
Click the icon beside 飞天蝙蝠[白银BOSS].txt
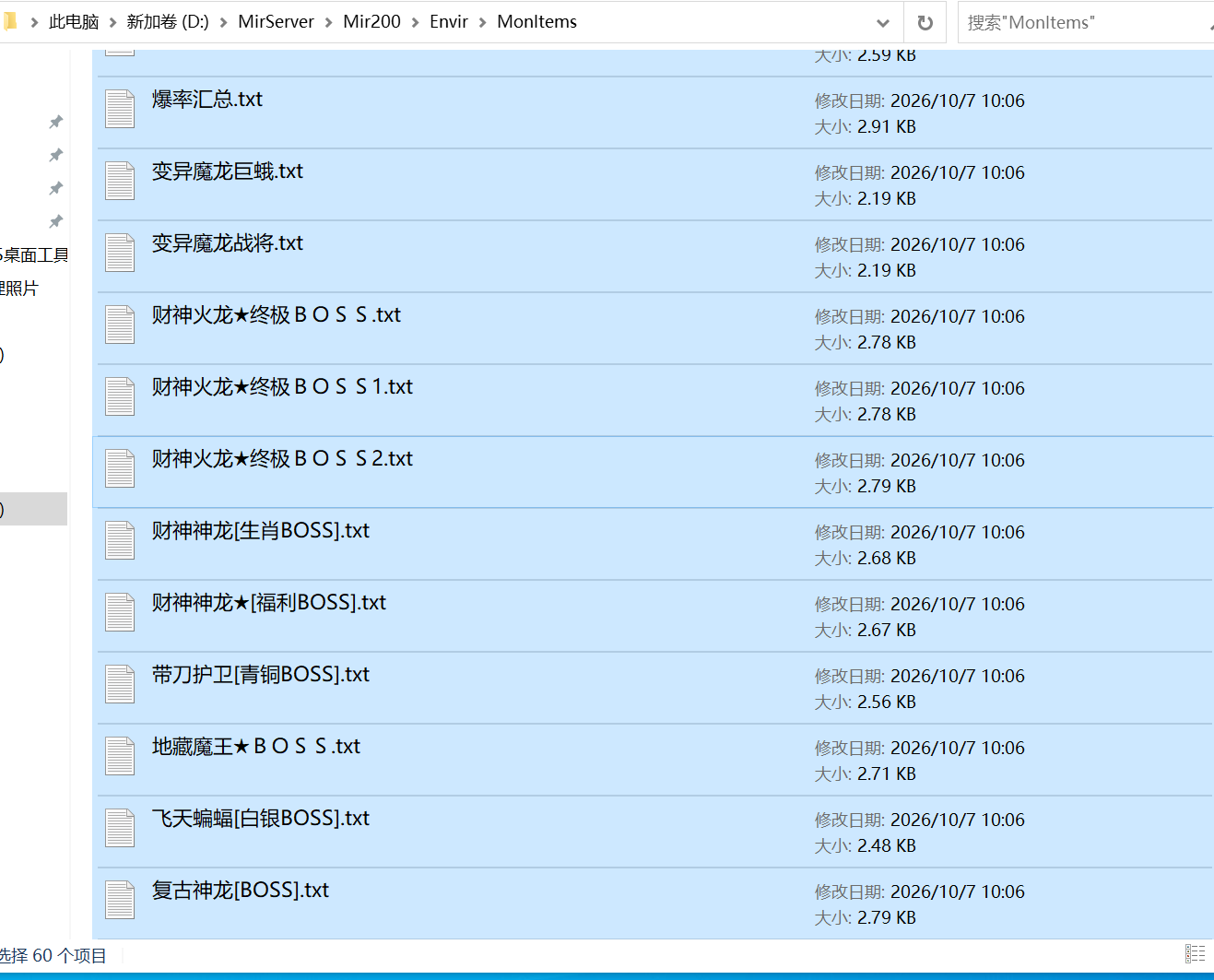pos(120,828)
